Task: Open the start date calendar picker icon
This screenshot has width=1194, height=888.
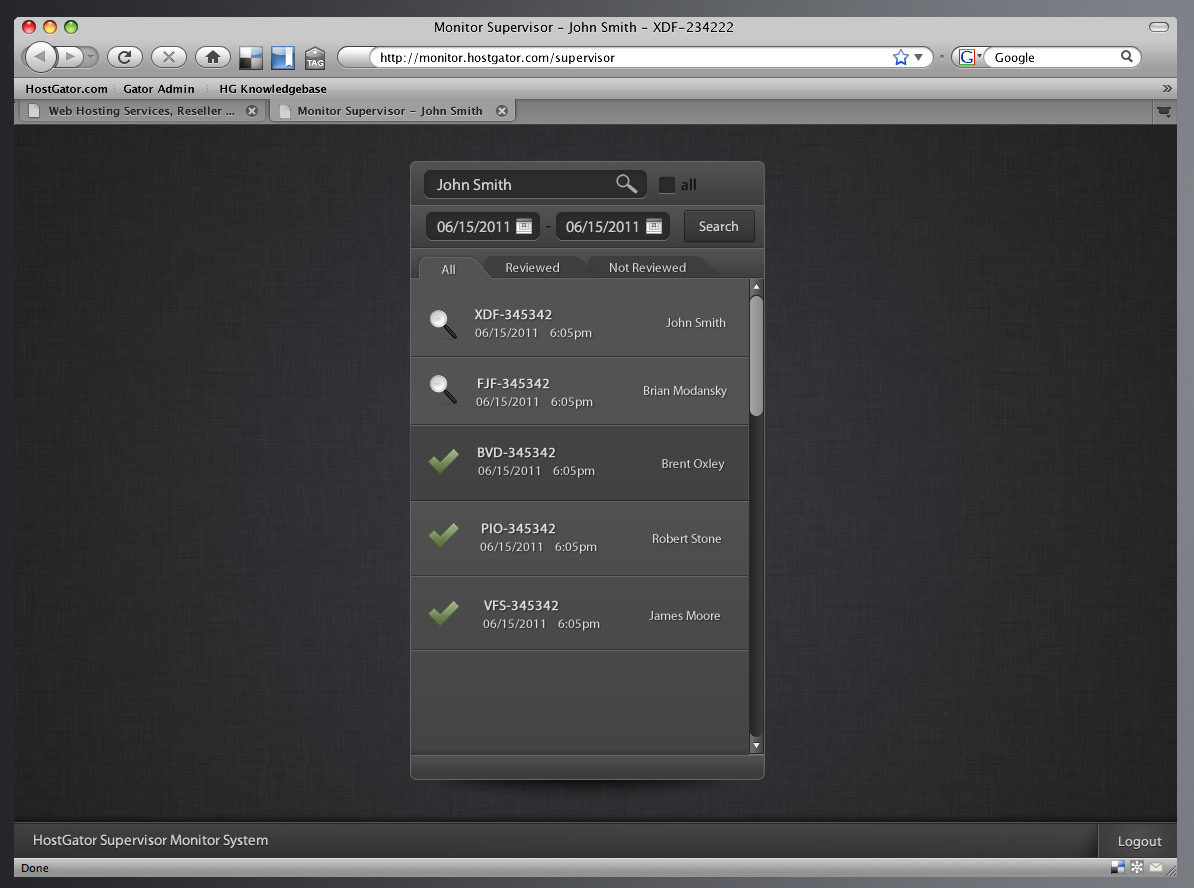Action: (524, 226)
